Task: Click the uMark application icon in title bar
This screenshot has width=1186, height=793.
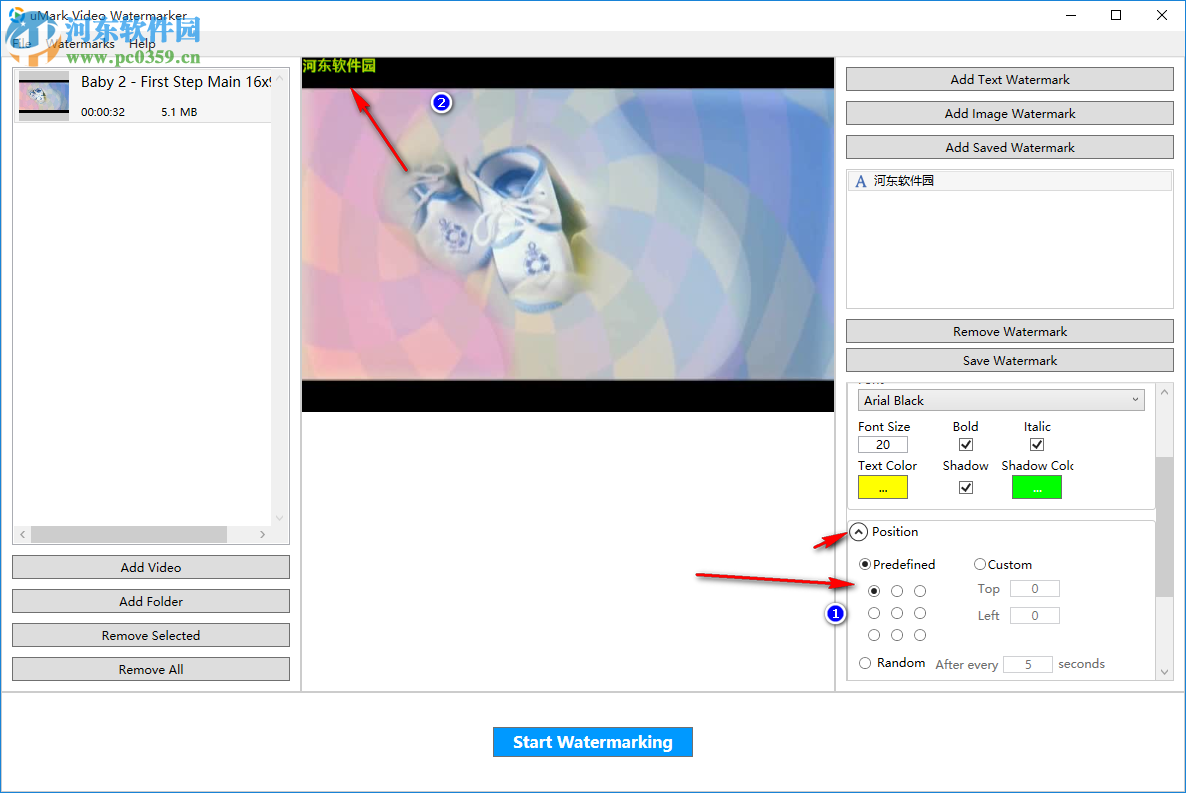Action: [16, 15]
